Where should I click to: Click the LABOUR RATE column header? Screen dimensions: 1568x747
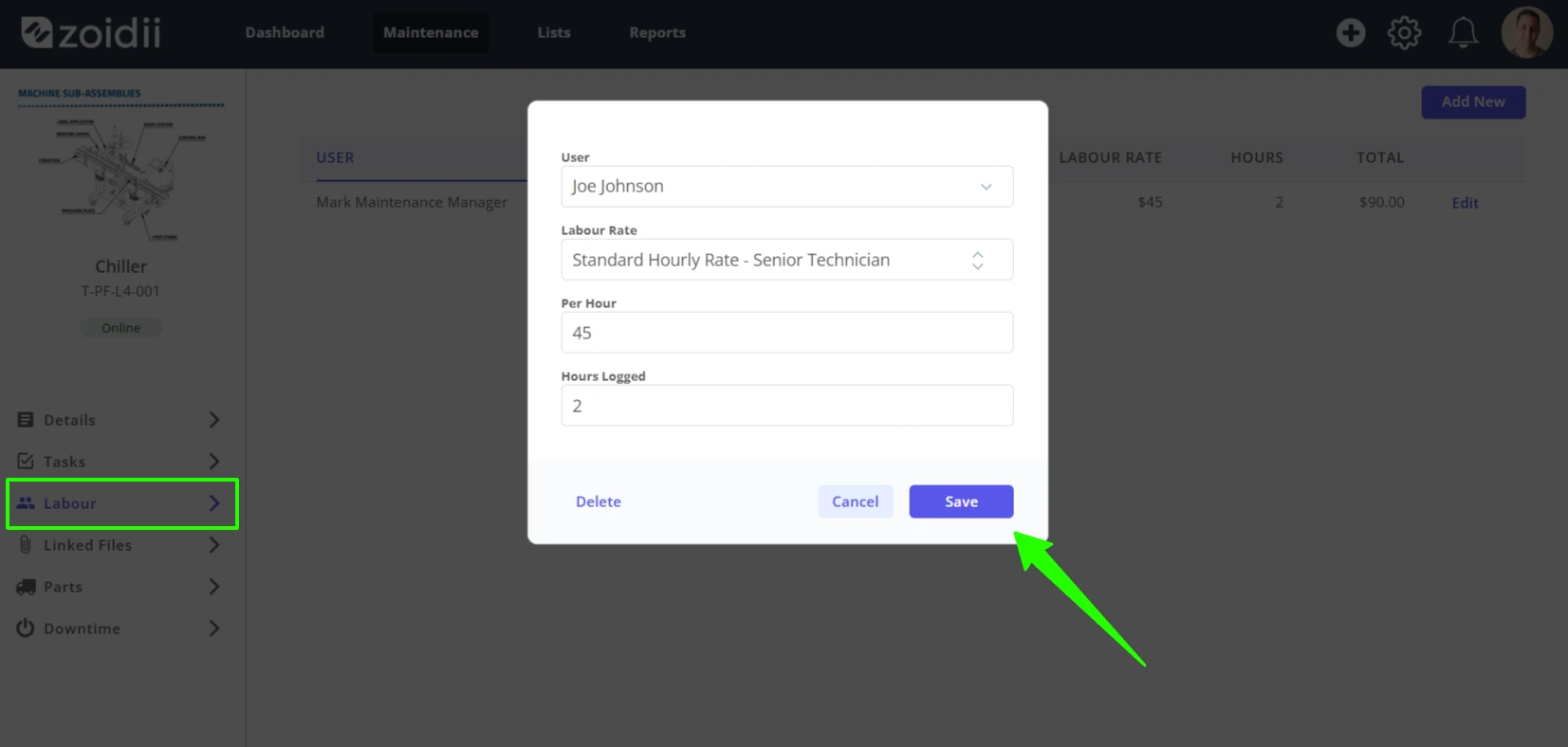click(1110, 157)
